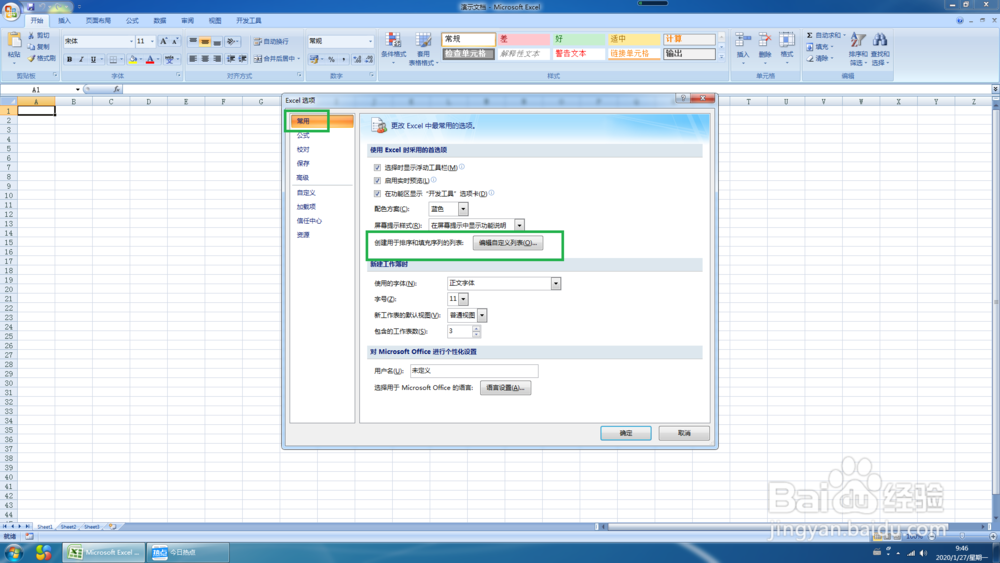Open the ribbon font size dropdown

(x=152, y=41)
